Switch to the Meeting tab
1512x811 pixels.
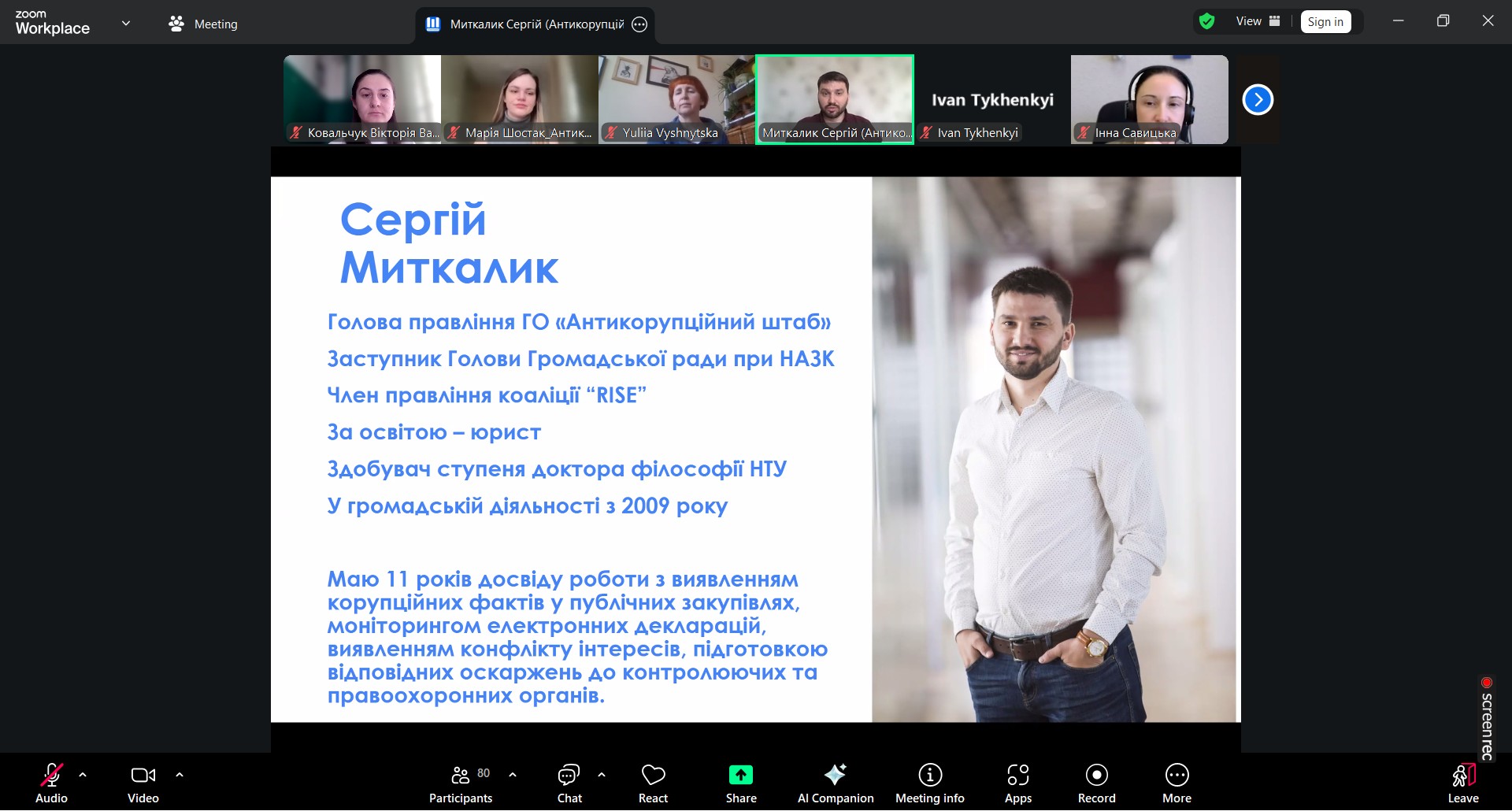click(x=203, y=24)
